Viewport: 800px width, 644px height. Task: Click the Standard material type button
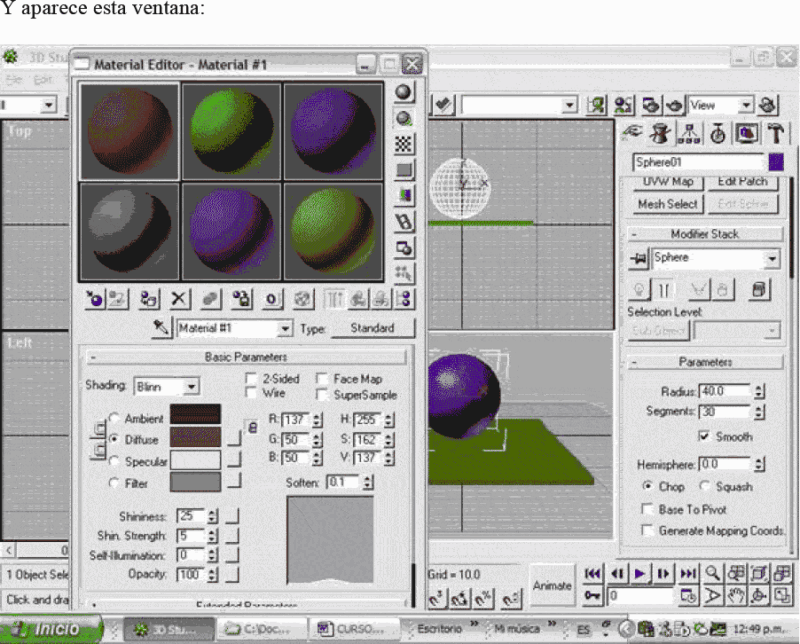coord(372,328)
